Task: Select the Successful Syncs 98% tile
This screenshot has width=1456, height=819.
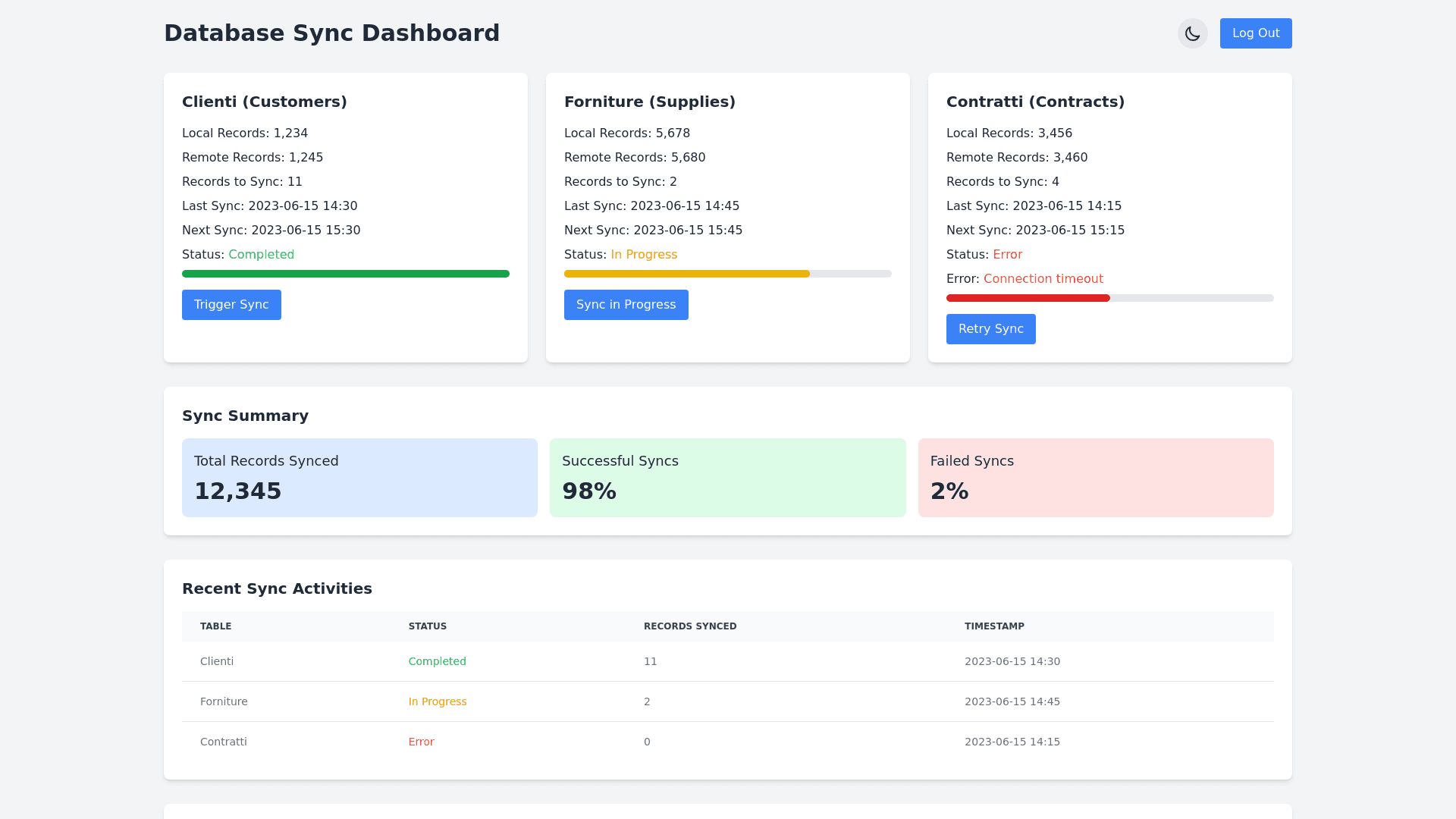Action: pyautogui.click(x=727, y=478)
